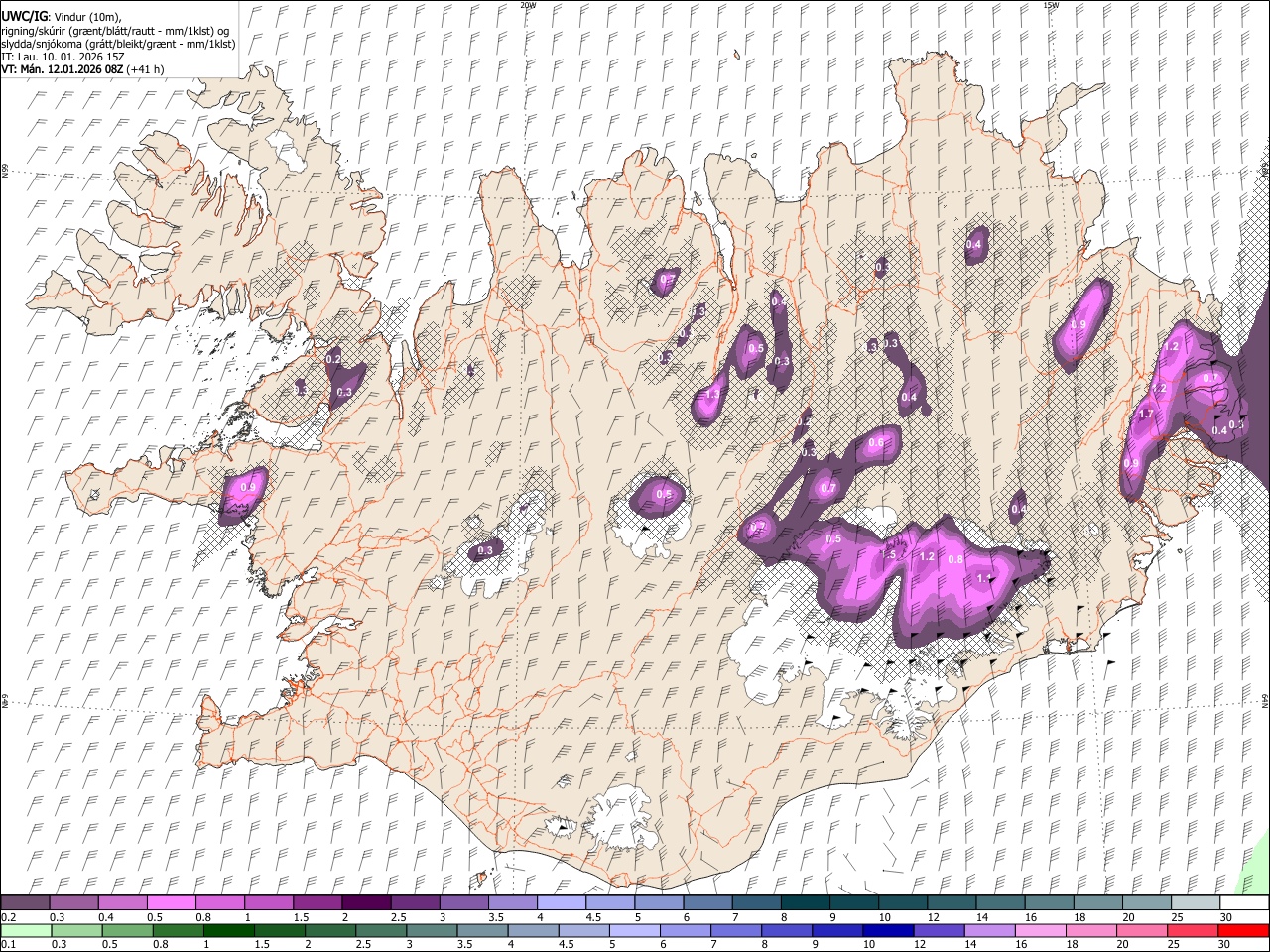
Task: Click the '1.5' precipitation value on the map
Action: click(x=890, y=555)
